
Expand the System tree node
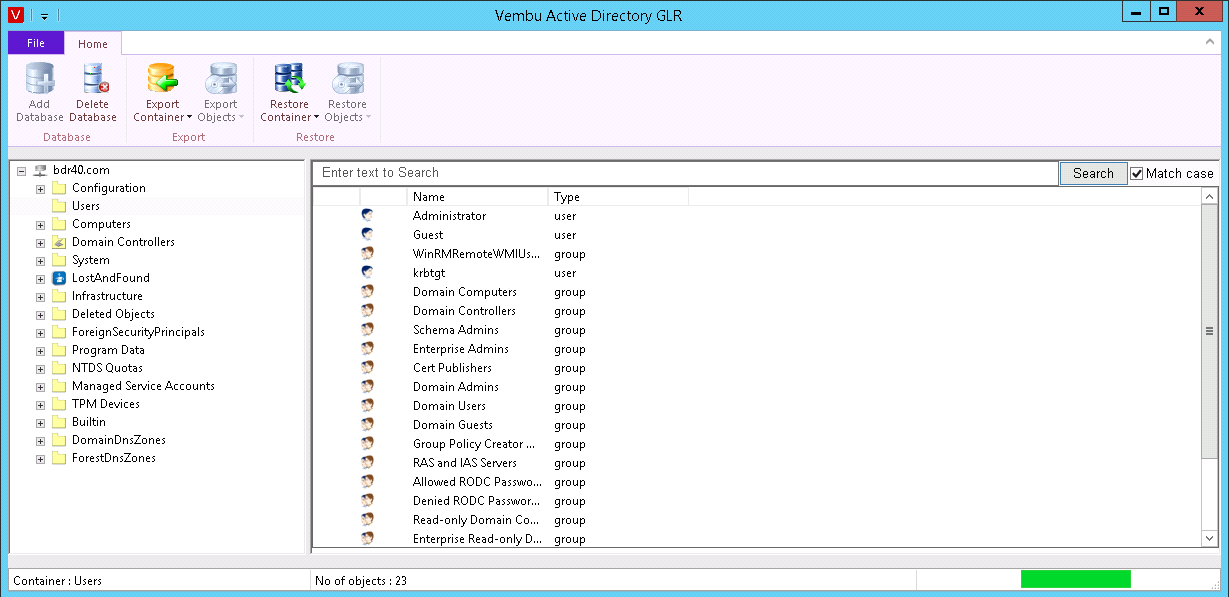pyautogui.click(x=40, y=260)
